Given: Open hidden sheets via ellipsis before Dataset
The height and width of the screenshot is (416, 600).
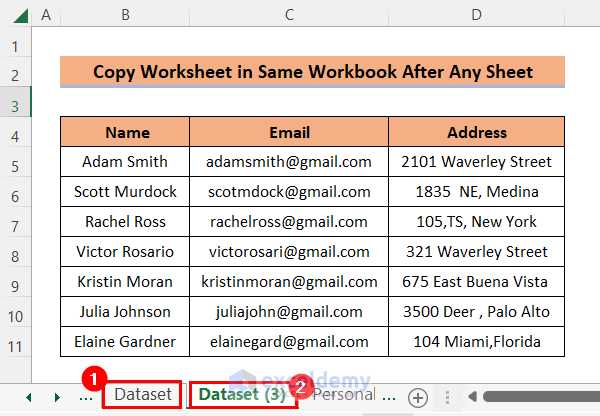Looking at the screenshot, I should tap(86, 397).
